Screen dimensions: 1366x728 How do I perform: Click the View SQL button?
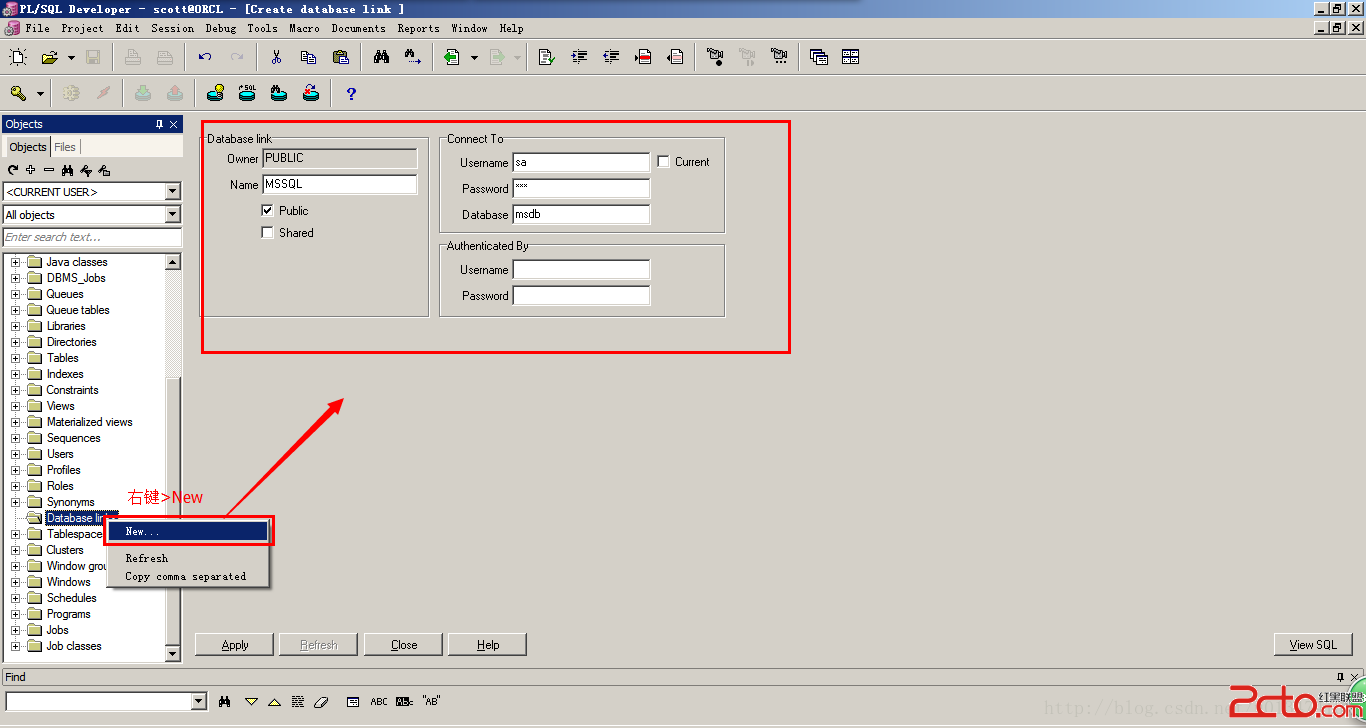(1313, 645)
